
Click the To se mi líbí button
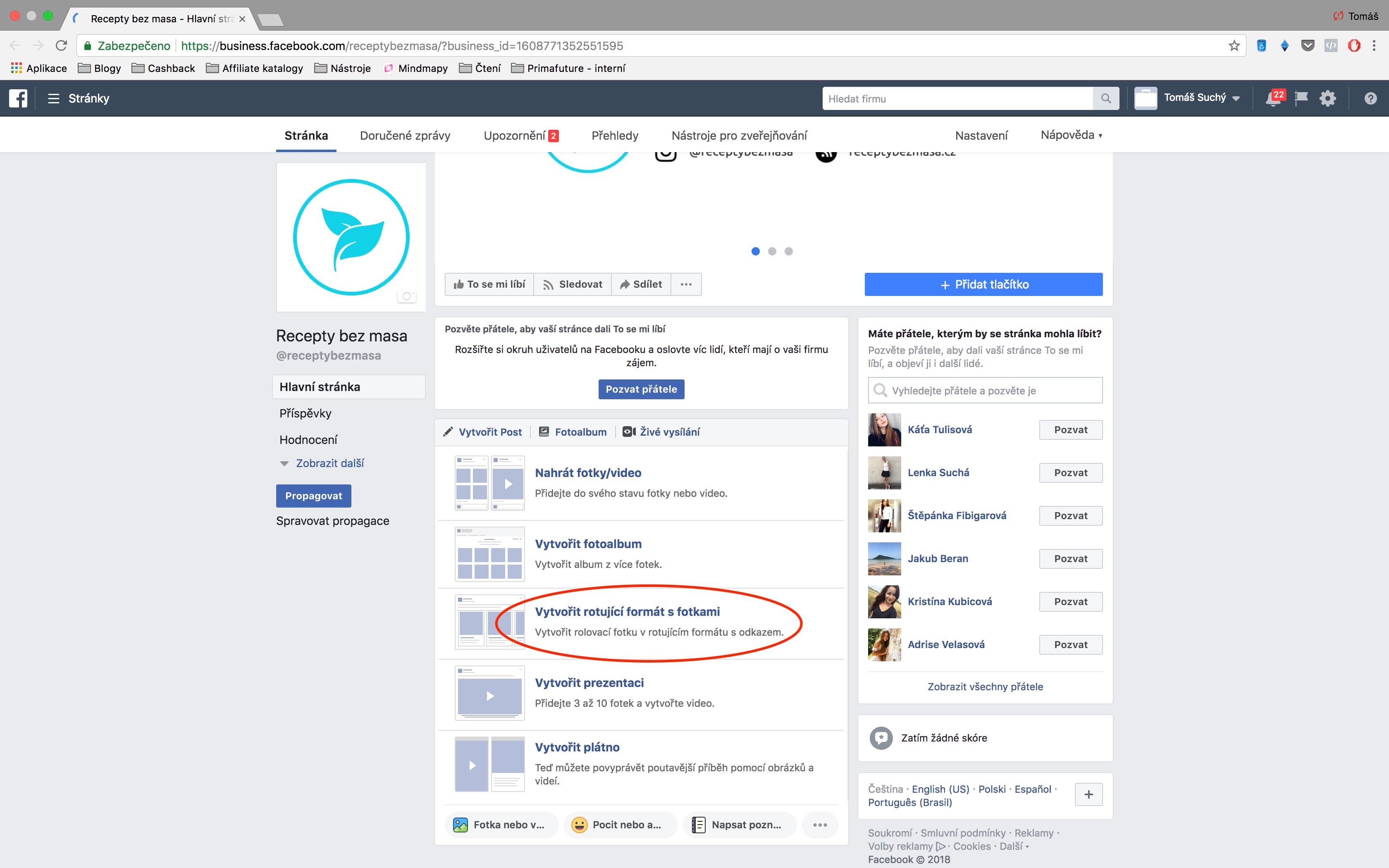click(x=489, y=284)
